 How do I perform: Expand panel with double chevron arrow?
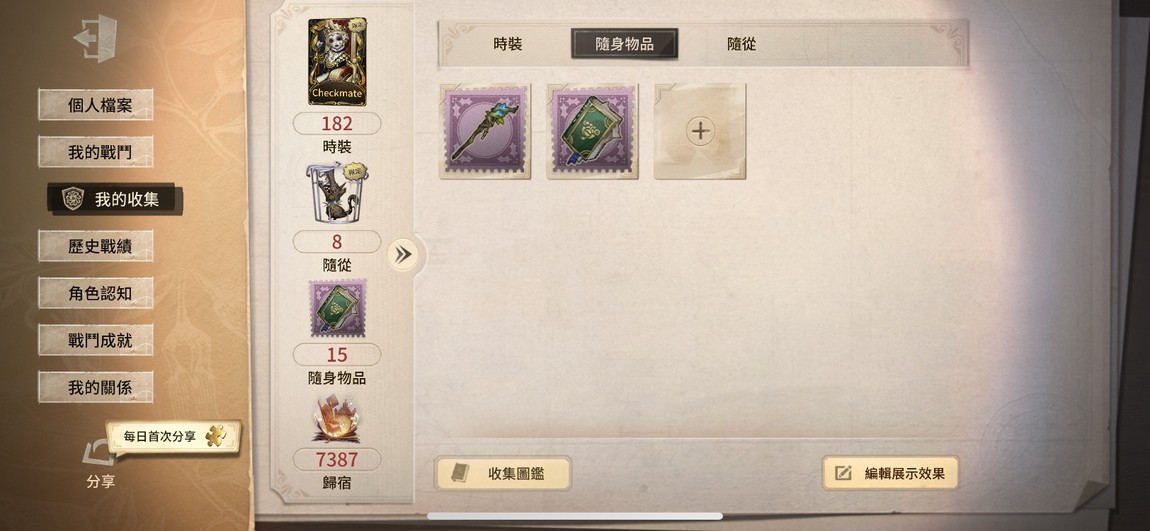click(403, 254)
